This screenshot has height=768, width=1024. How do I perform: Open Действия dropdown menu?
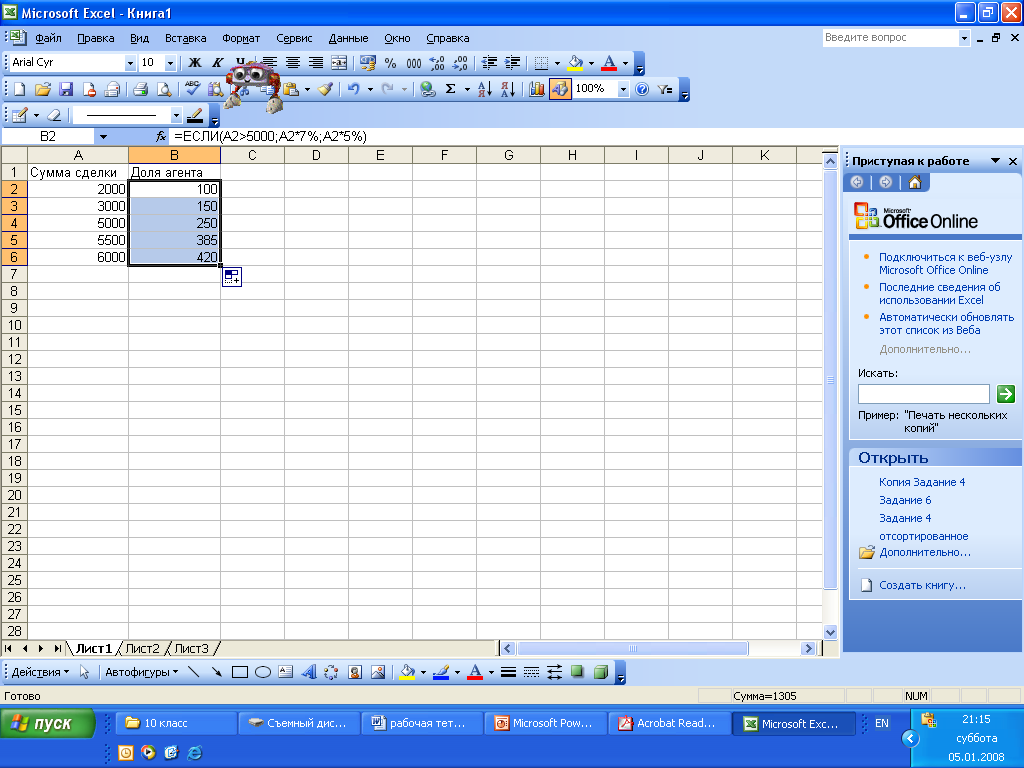tap(40, 672)
